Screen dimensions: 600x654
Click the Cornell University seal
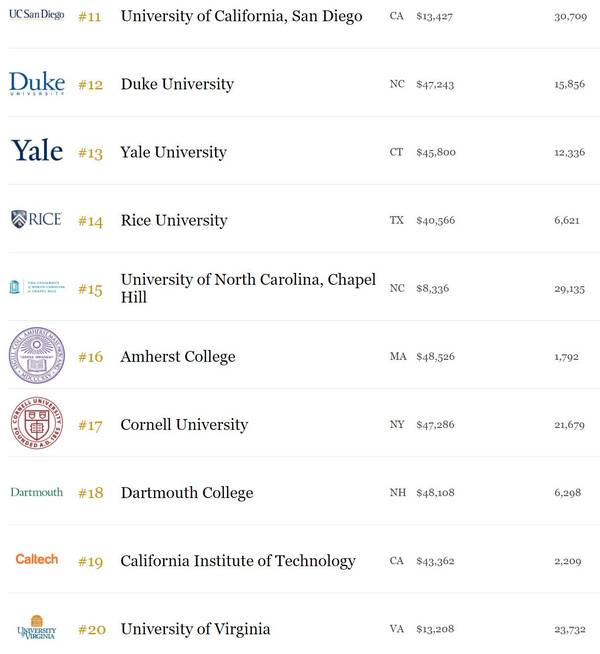point(37,423)
